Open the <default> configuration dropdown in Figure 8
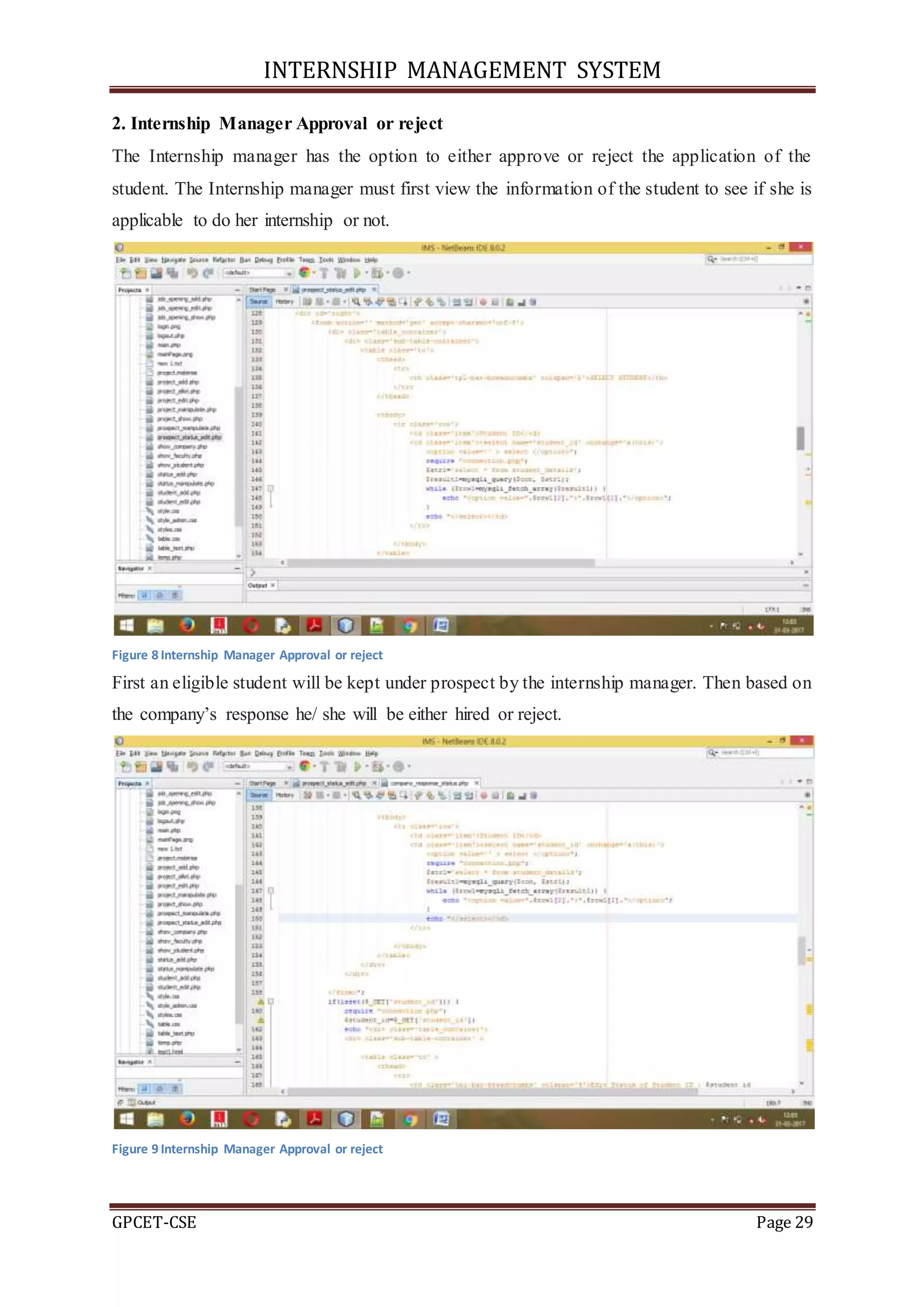The width and height of the screenshot is (924, 1307). pyautogui.click(x=258, y=273)
